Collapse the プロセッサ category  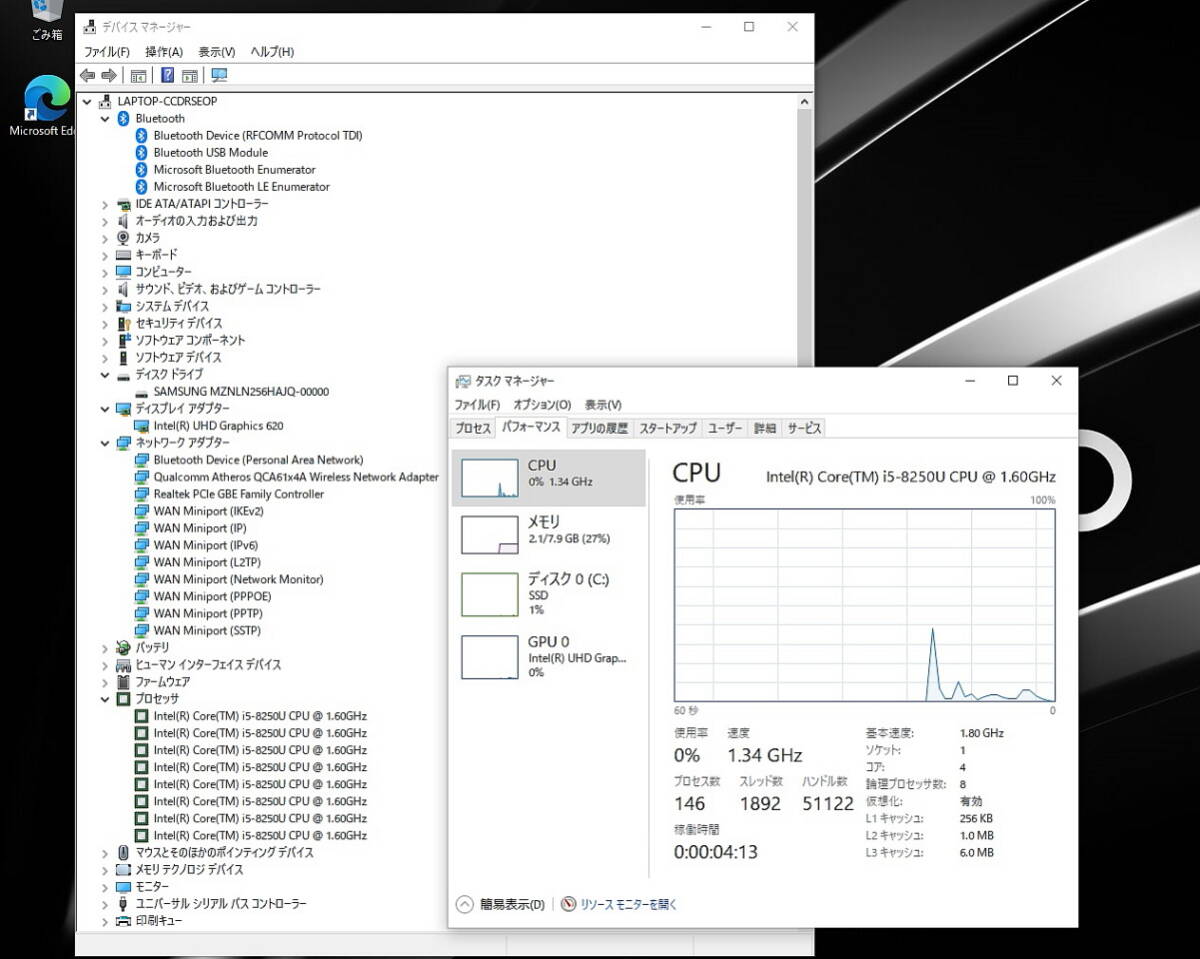pos(105,699)
